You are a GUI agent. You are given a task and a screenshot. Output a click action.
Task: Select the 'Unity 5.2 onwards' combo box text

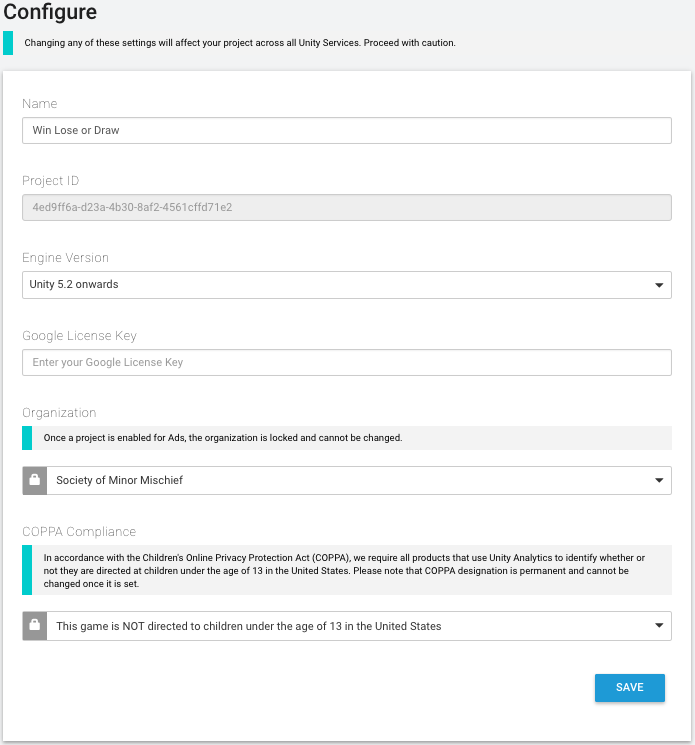(74, 285)
